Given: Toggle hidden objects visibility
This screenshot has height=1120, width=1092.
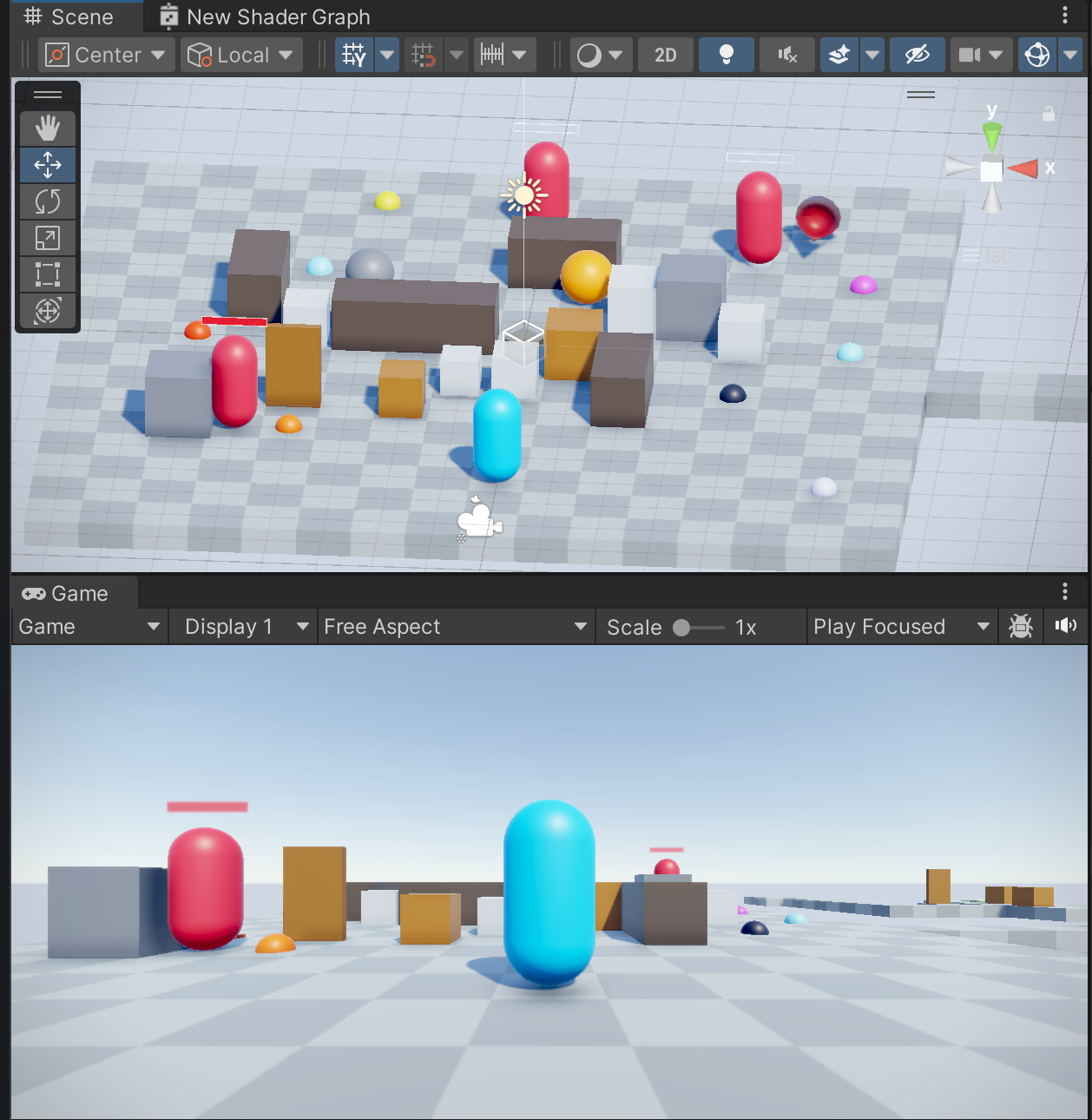Looking at the screenshot, I should [x=918, y=55].
